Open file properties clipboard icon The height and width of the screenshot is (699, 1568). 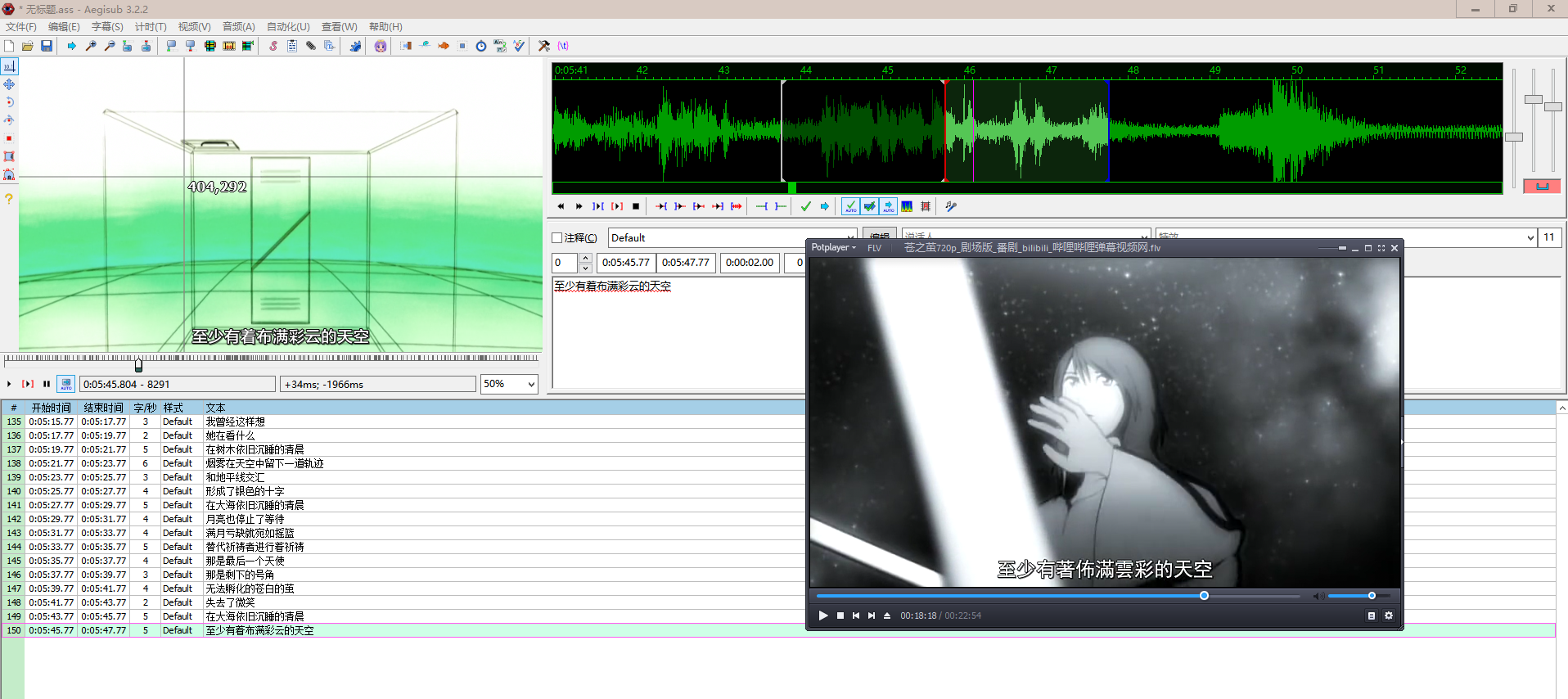tap(292, 46)
